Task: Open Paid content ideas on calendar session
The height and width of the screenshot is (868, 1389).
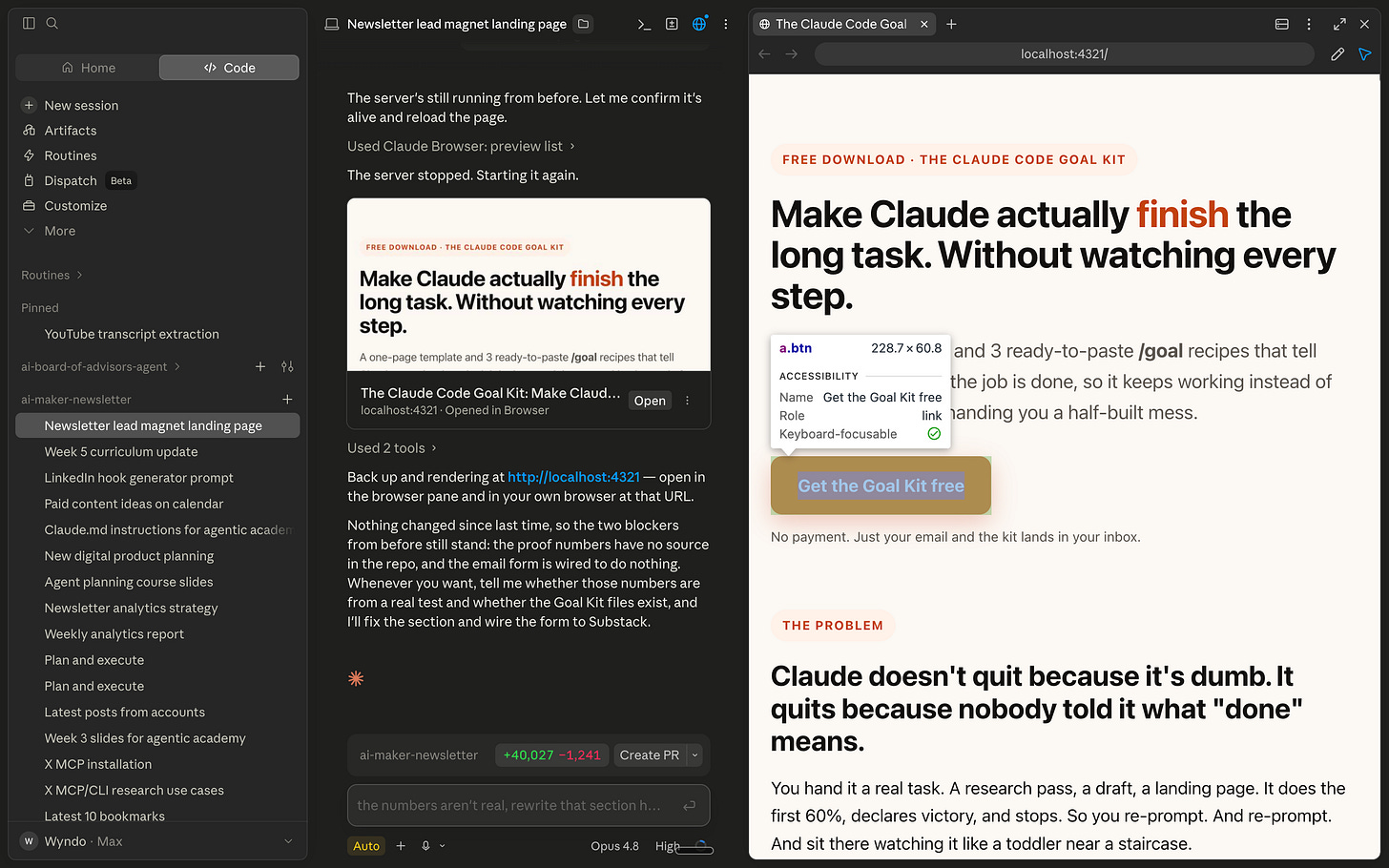Action: [x=134, y=504]
